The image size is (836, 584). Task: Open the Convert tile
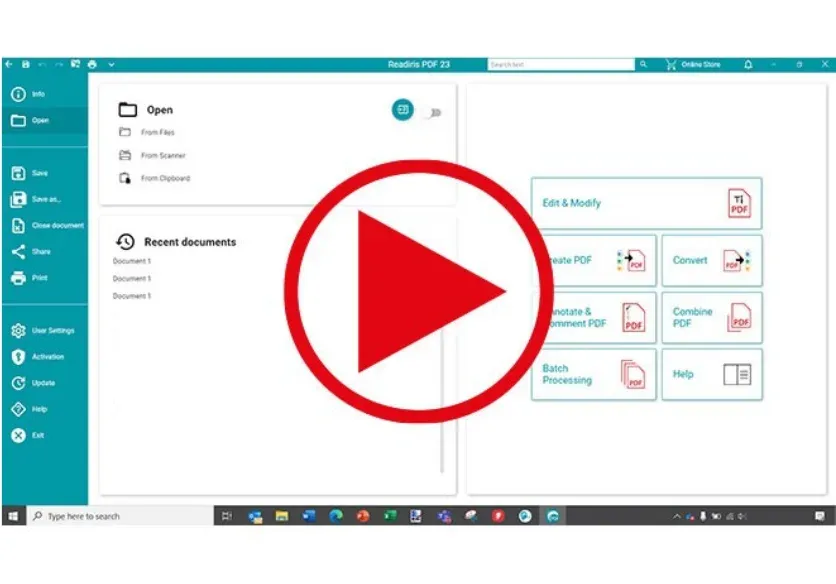[x=712, y=261]
